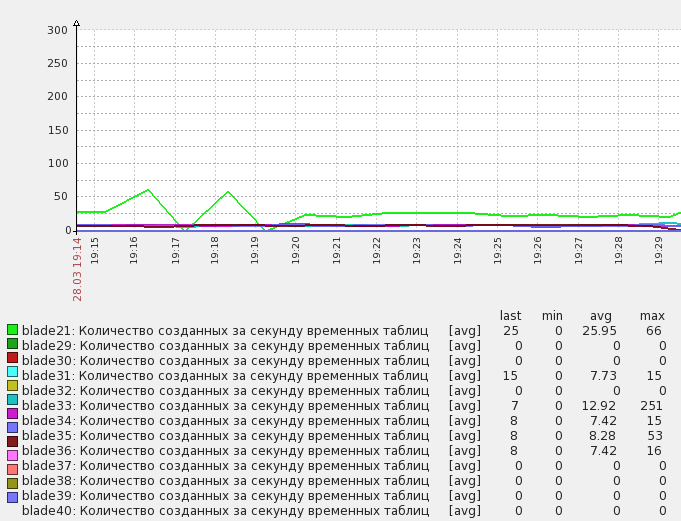The height and width of the screenshot is (521, 681).
Task: Select the blade37 legend label
Action: click(225, 466)
